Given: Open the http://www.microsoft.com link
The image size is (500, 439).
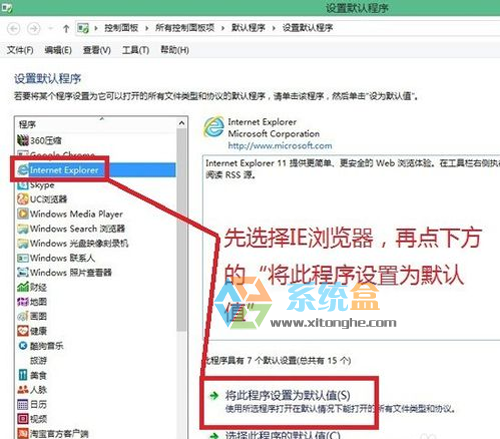Looking at the screenshot, I should [280, 146].
